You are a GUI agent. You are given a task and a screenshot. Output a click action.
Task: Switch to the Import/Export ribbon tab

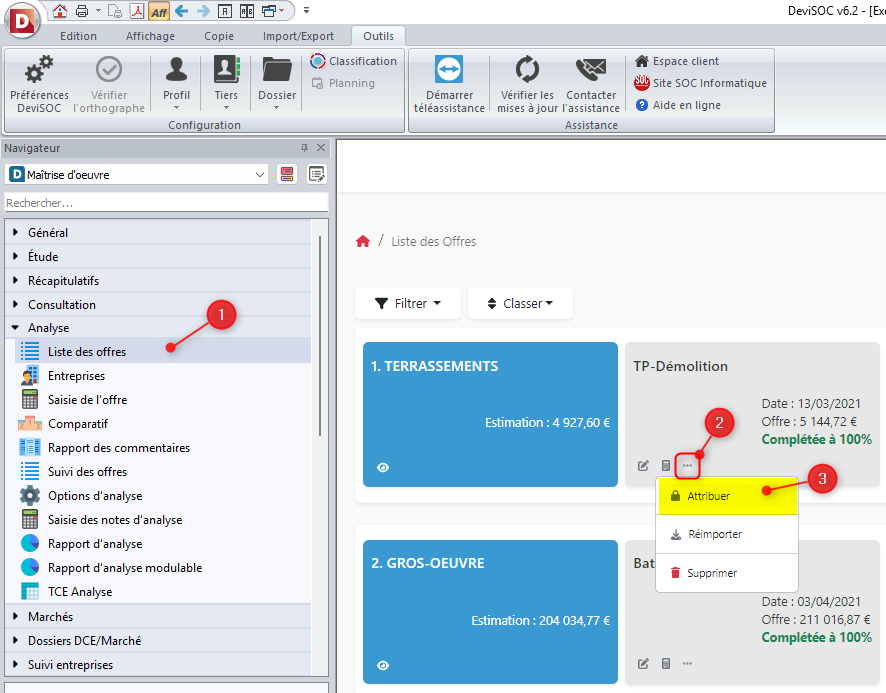coord(298,36)
